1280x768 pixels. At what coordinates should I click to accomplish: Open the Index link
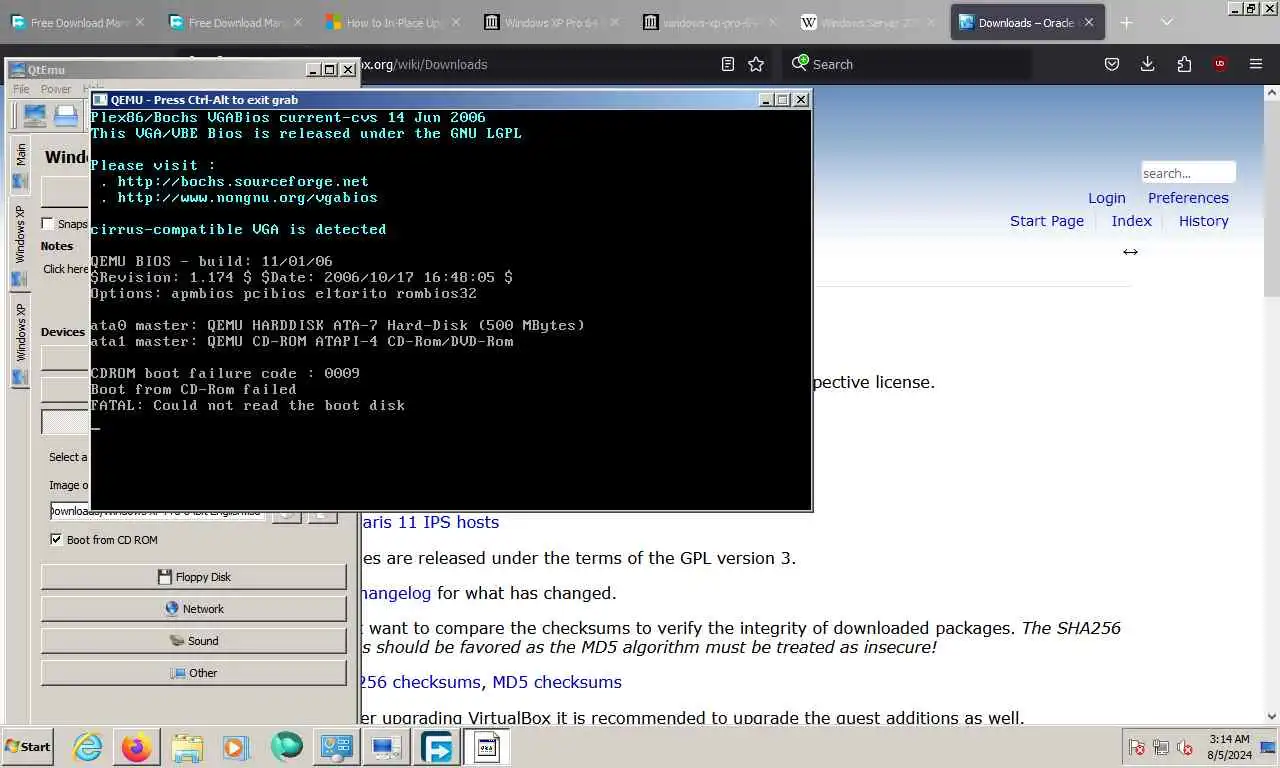1132,221
